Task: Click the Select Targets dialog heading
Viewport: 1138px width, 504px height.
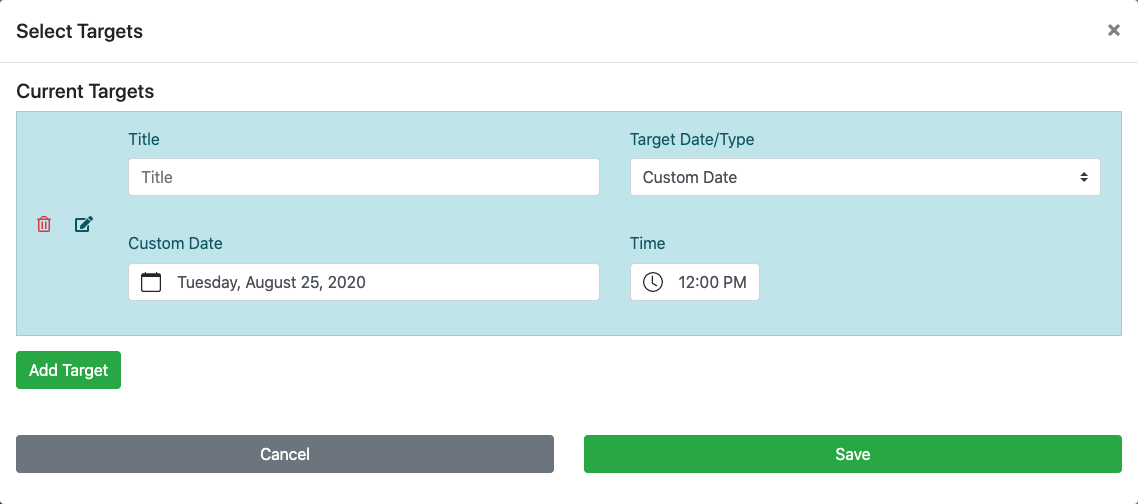Action: pyautogui.click(x=80, y=31)
